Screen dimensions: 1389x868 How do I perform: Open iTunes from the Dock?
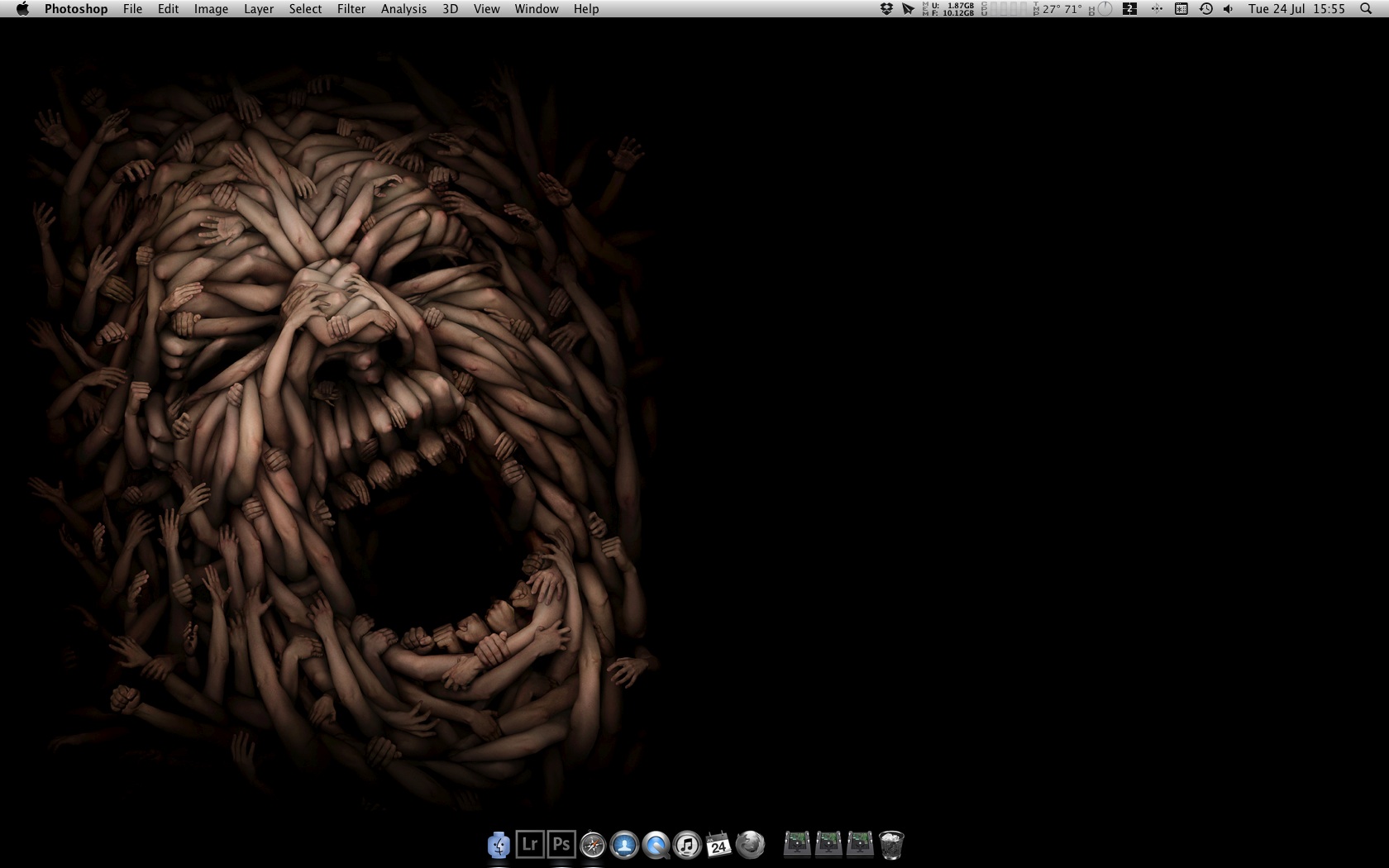[687, 845]
